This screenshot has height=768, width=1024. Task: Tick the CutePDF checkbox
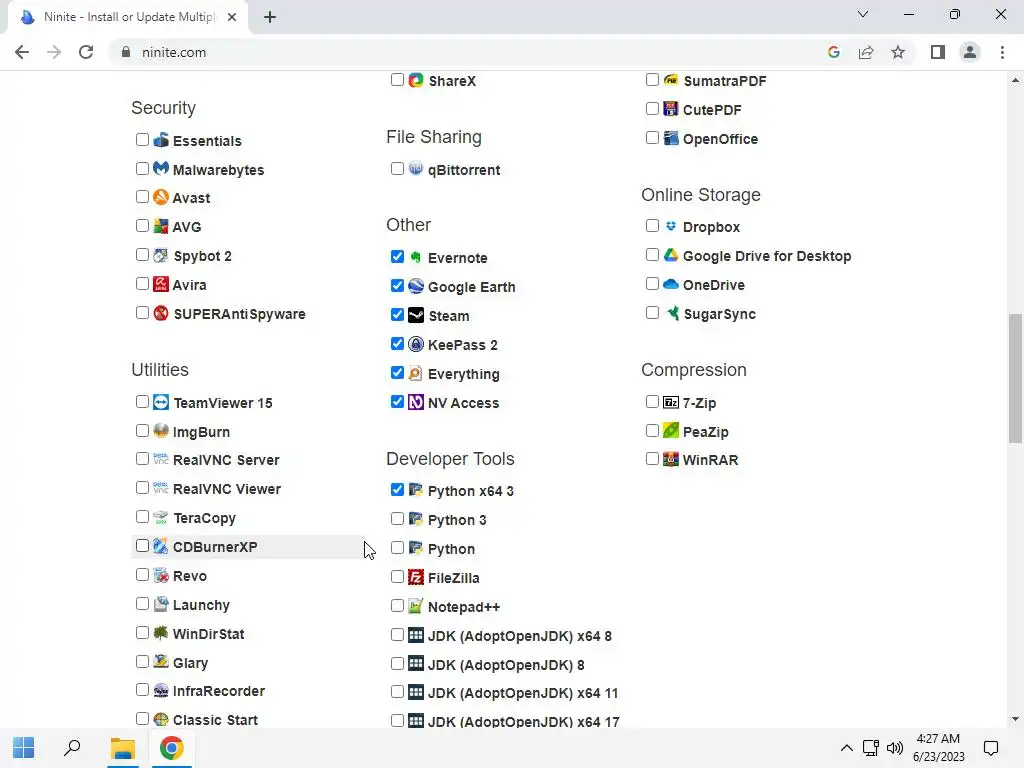652,108
